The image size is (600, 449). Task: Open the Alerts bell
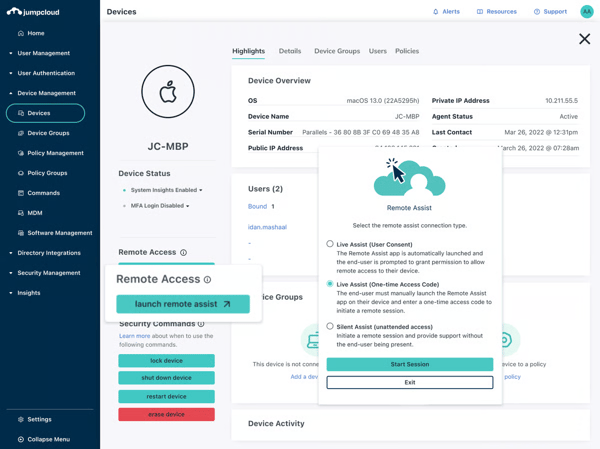(x=446, y=11)
